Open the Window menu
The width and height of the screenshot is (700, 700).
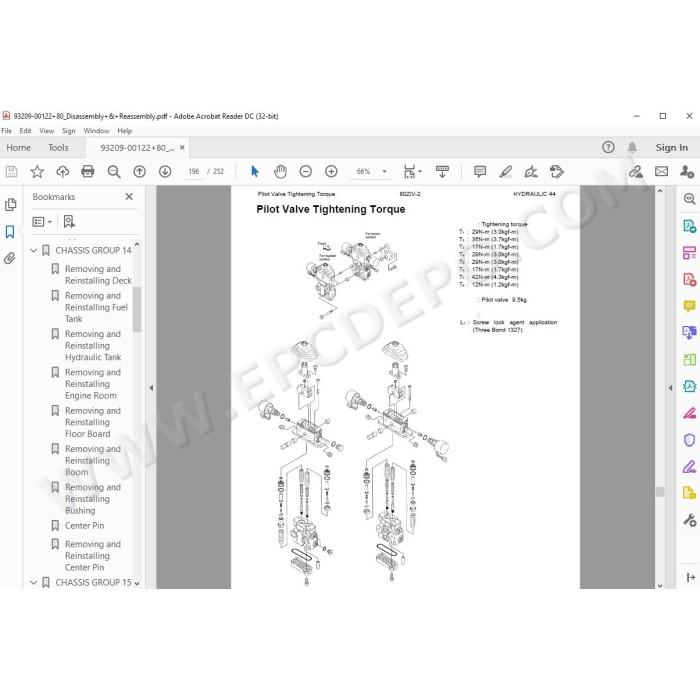pos(96,131)
